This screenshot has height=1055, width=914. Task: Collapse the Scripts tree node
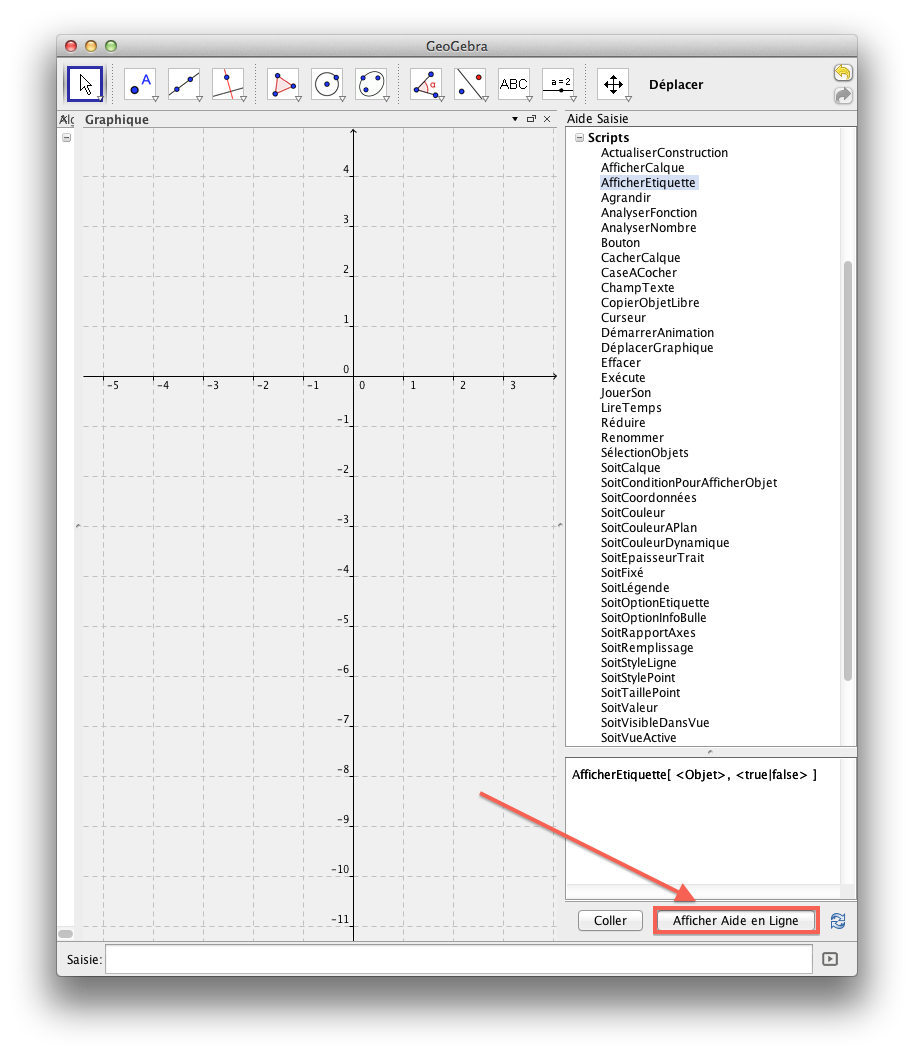tap(579, 137)
